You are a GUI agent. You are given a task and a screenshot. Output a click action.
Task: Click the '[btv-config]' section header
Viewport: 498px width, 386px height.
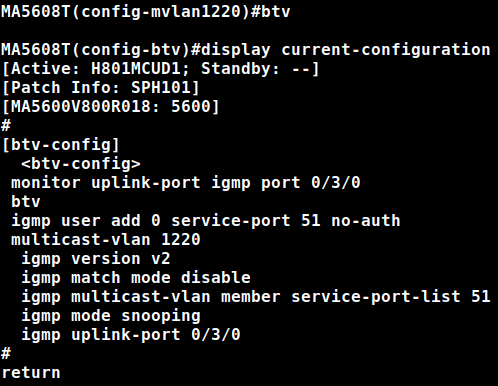point(61,145)
